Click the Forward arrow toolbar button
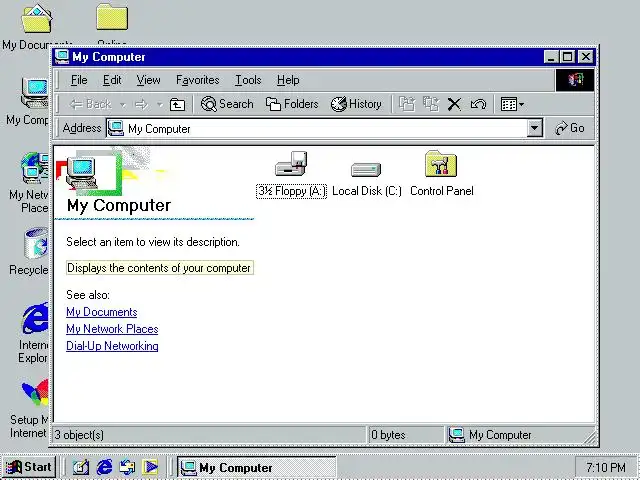This screenshot has width=640, height=480. [x=141, y=104]
